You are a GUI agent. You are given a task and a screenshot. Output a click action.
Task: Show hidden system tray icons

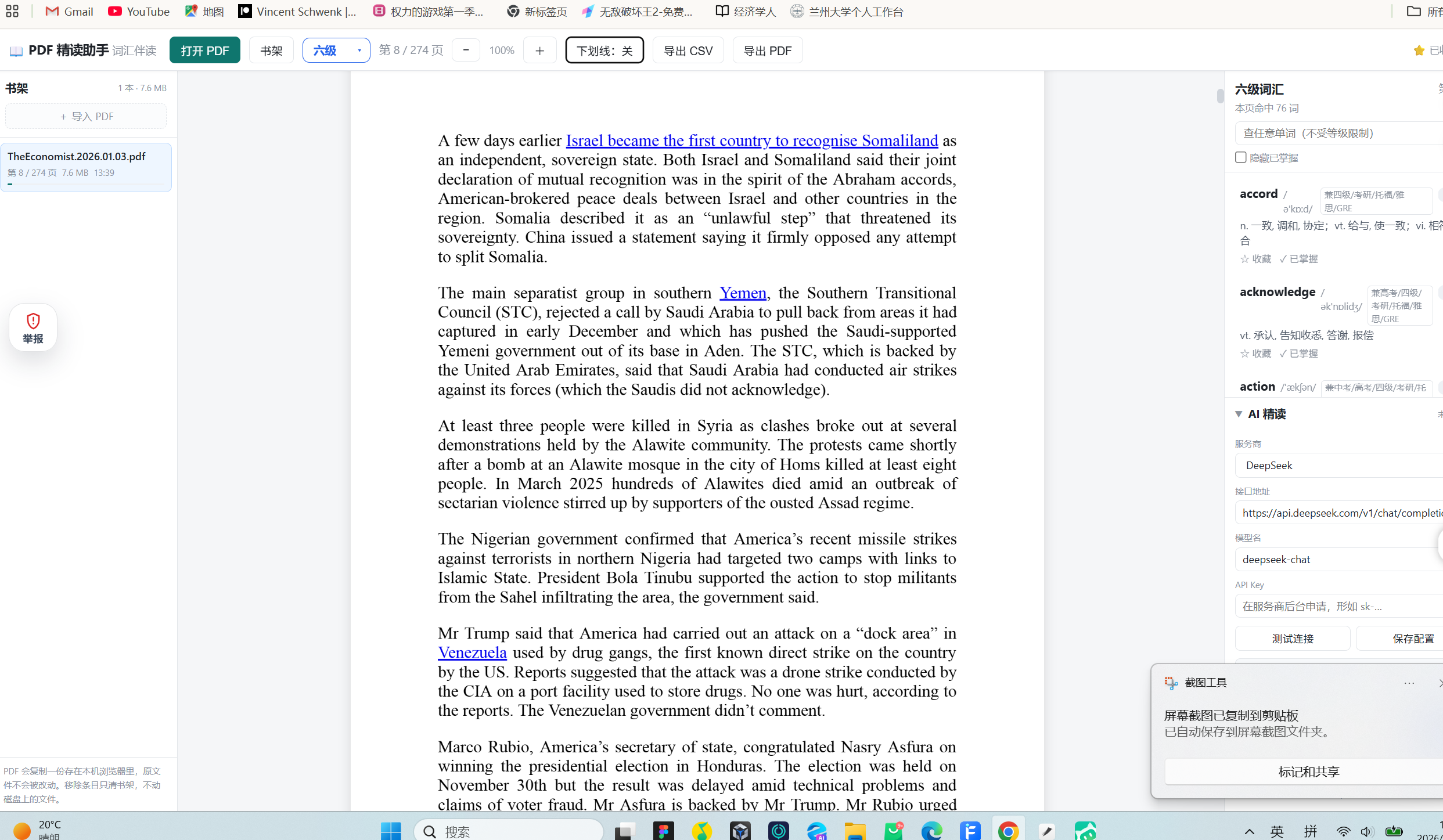(x=1250, y=831)
